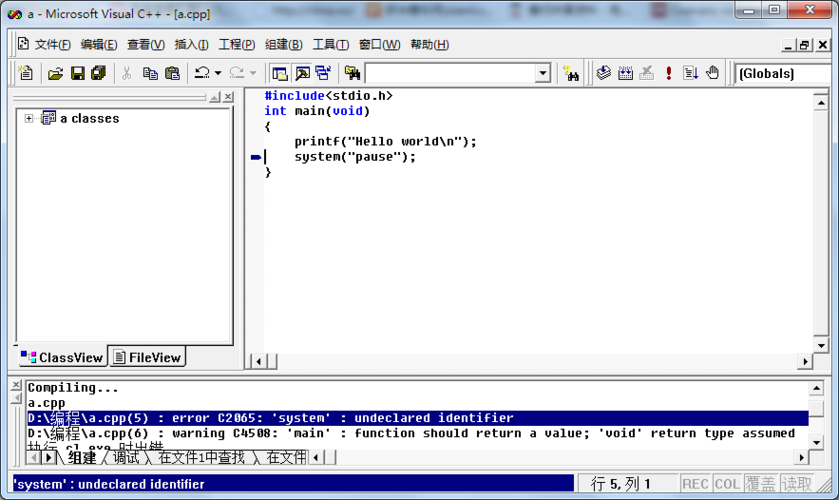Select the 调试 output tab
Screen dimensions: 839x500
click(125, 458)
